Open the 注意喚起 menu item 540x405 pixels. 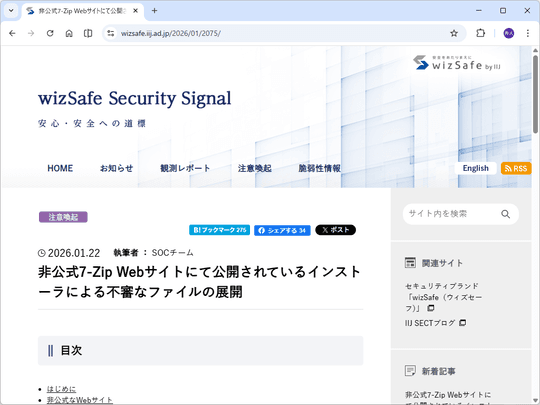click(255, 168)
